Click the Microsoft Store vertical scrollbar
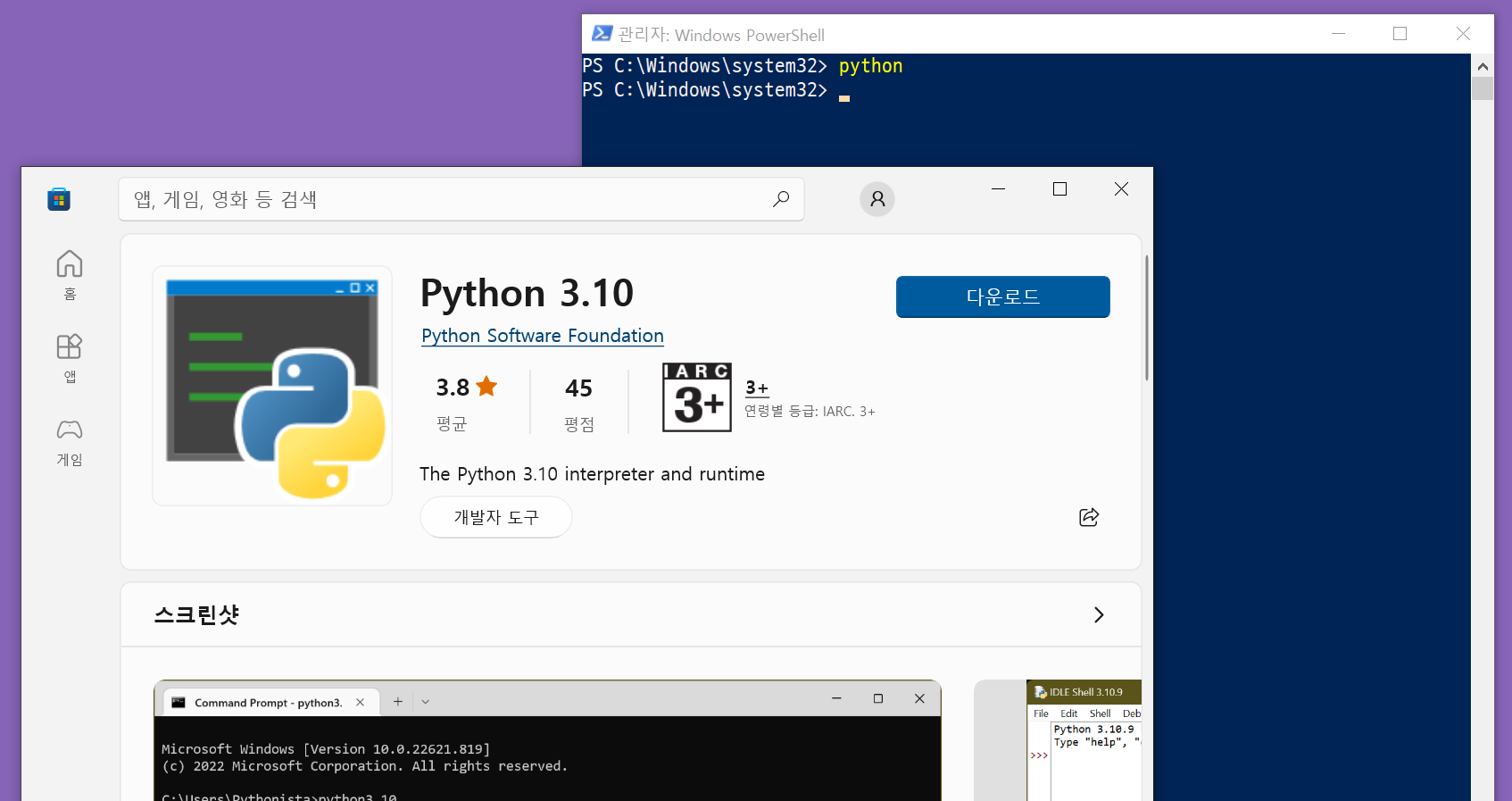This screenshot has height=801, width=1512. (x=1147, y=318)
